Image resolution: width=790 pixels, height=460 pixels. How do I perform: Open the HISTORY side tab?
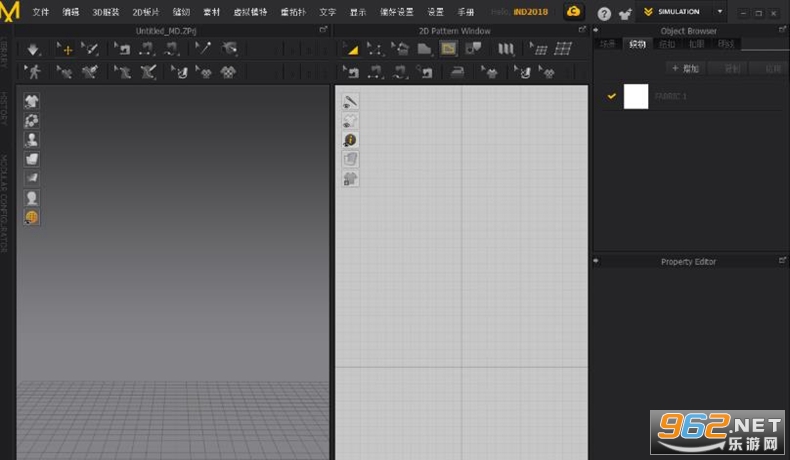coord(5,108)
